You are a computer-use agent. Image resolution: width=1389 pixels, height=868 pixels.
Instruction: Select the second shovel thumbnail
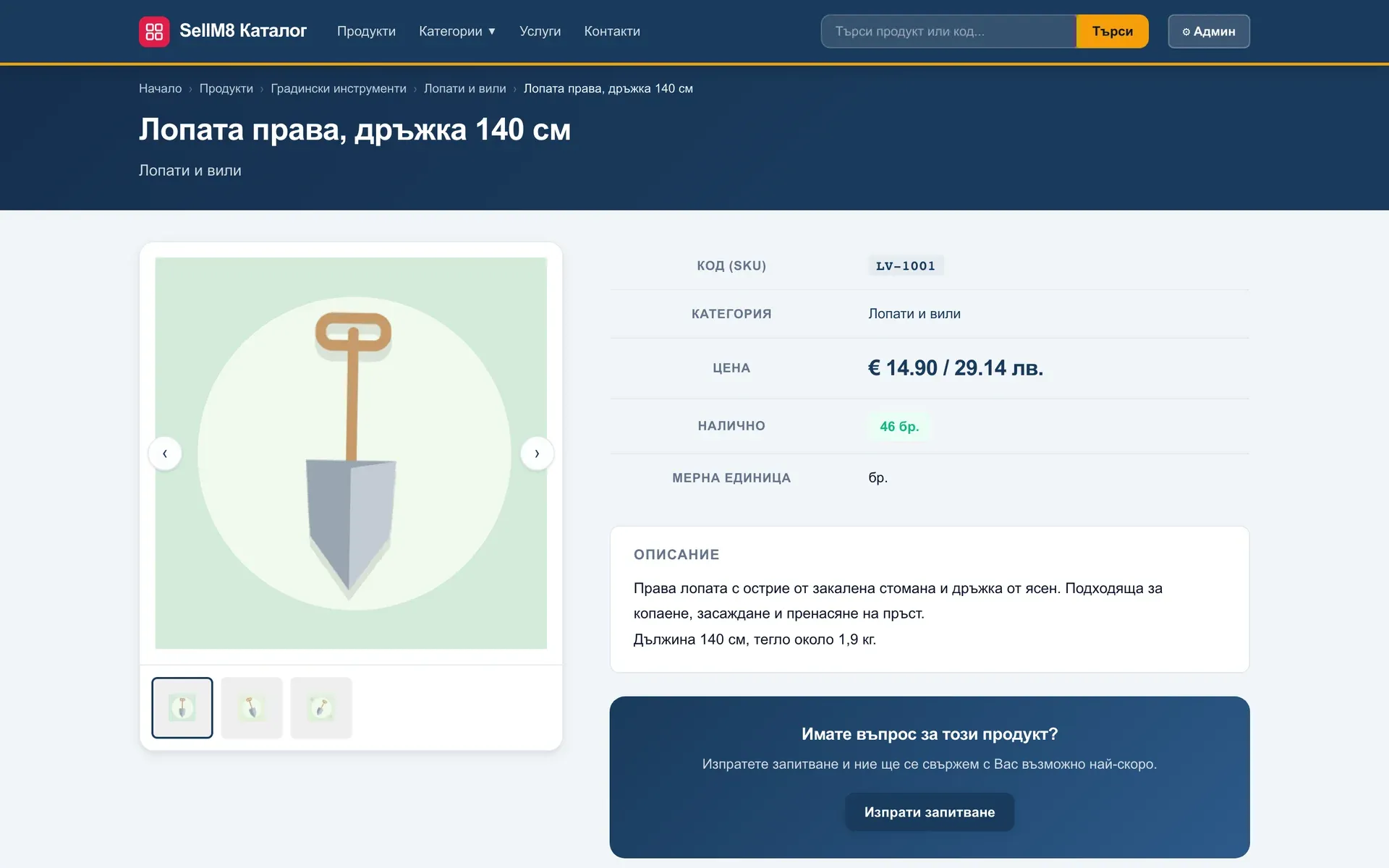pyautogui.click(x=252, y=707)
